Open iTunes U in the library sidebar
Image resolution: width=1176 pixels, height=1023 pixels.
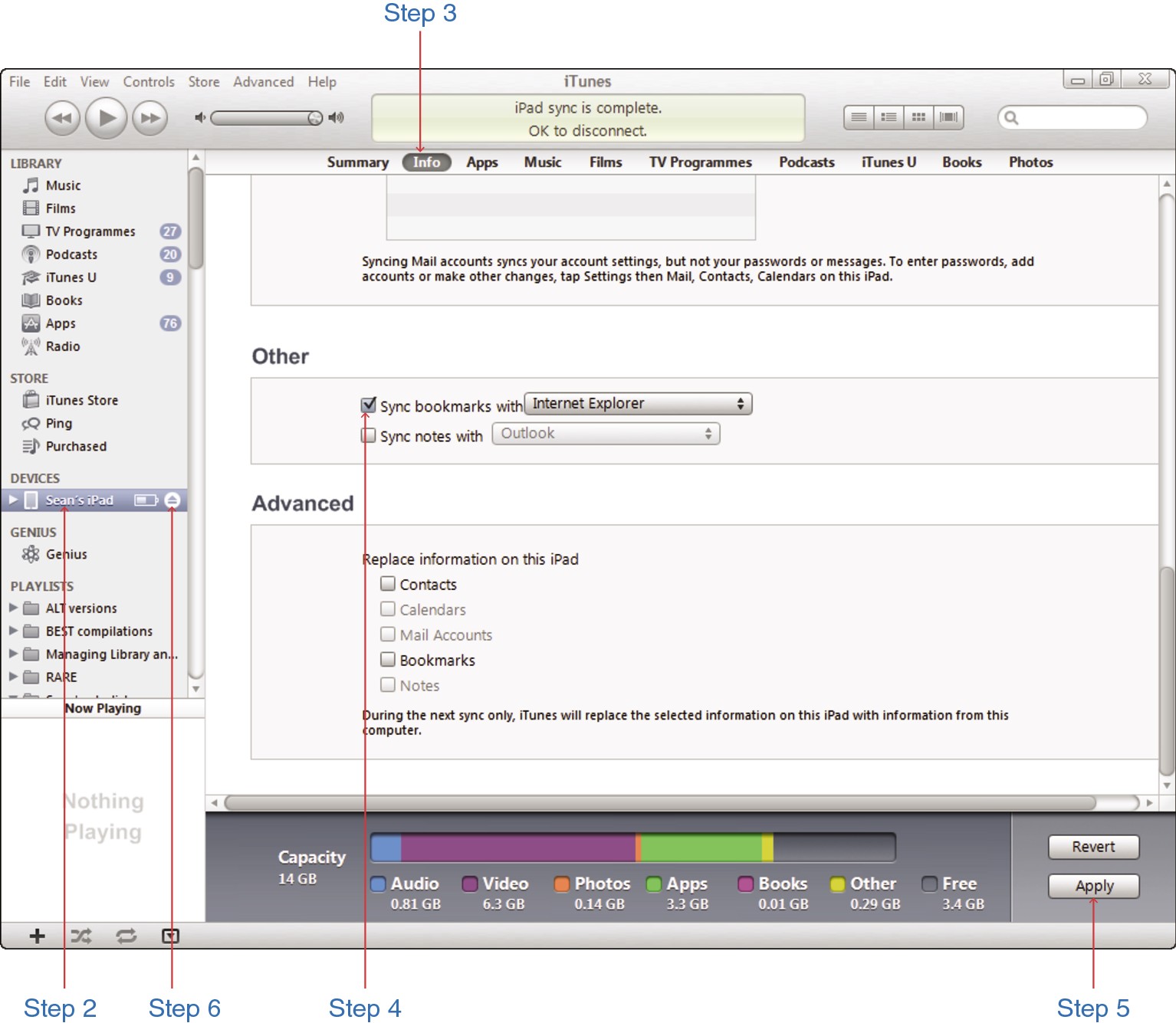71,277
